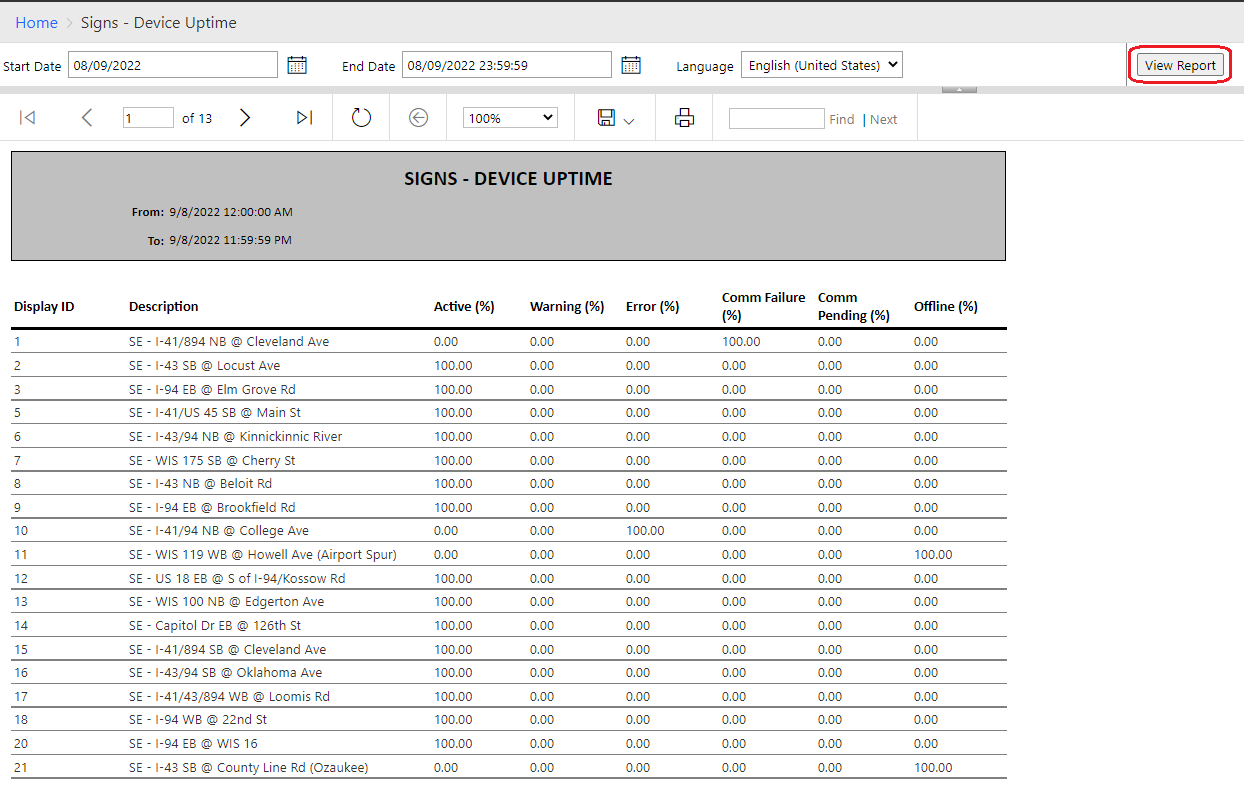Select the Display ID column header
Viewport: 1244px width, 786px height.
[44, 307]
